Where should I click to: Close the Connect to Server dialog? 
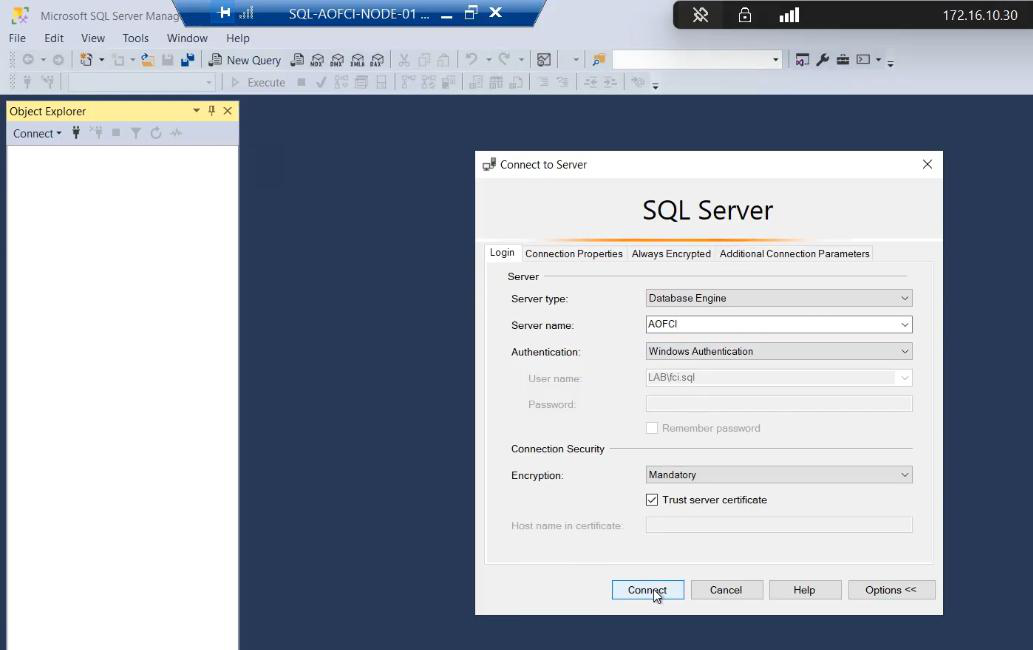(927, 164)
